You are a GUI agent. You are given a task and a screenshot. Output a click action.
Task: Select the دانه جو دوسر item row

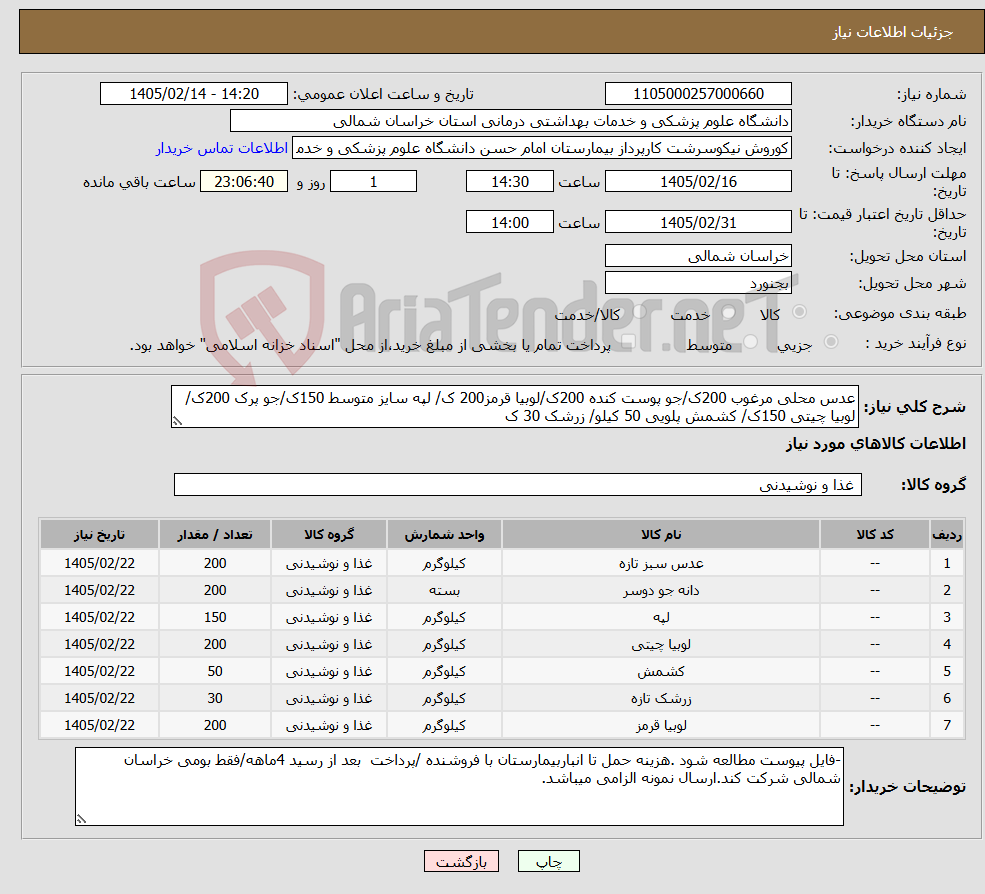point(502,590)
